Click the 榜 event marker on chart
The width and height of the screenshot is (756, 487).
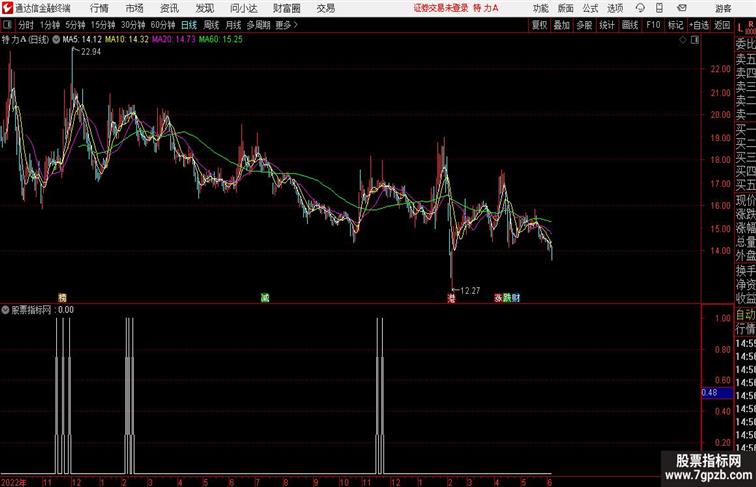(x=62, y=298)
